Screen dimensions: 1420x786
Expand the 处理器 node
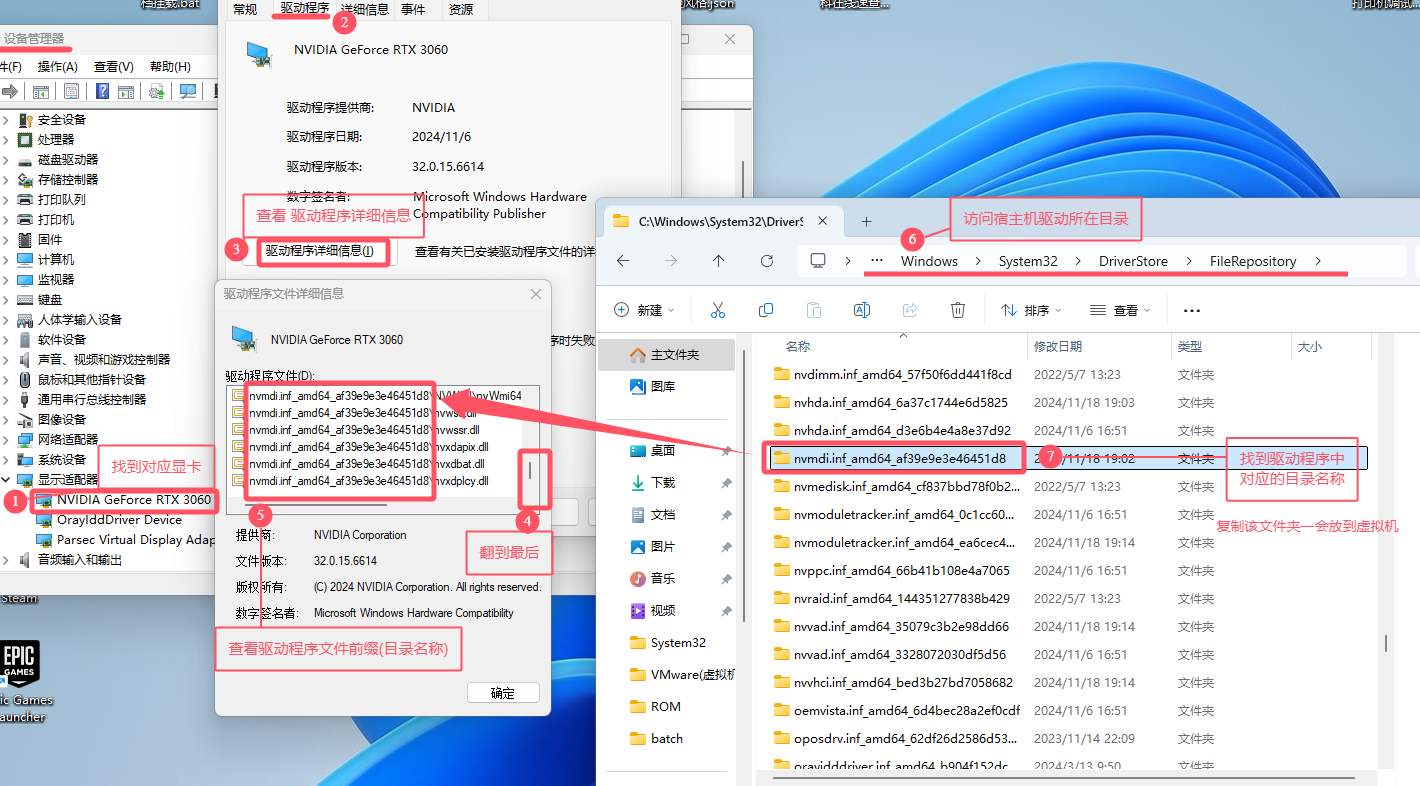click(6, 139)
